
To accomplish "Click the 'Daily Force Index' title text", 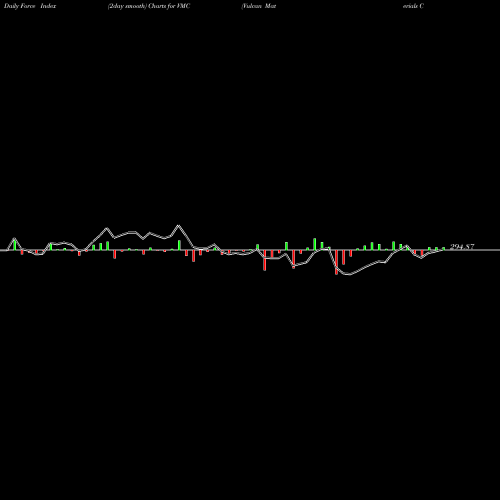I will click(30, 6).
